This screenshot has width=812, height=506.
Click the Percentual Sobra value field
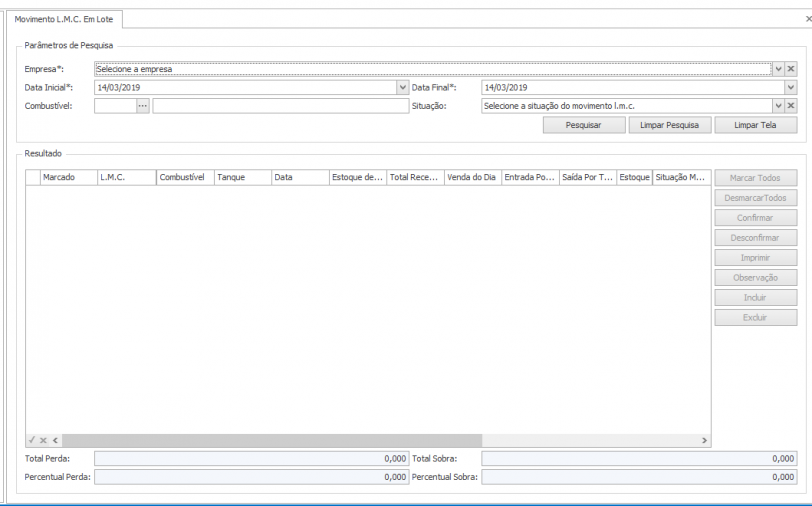click(x=639, y=477)
